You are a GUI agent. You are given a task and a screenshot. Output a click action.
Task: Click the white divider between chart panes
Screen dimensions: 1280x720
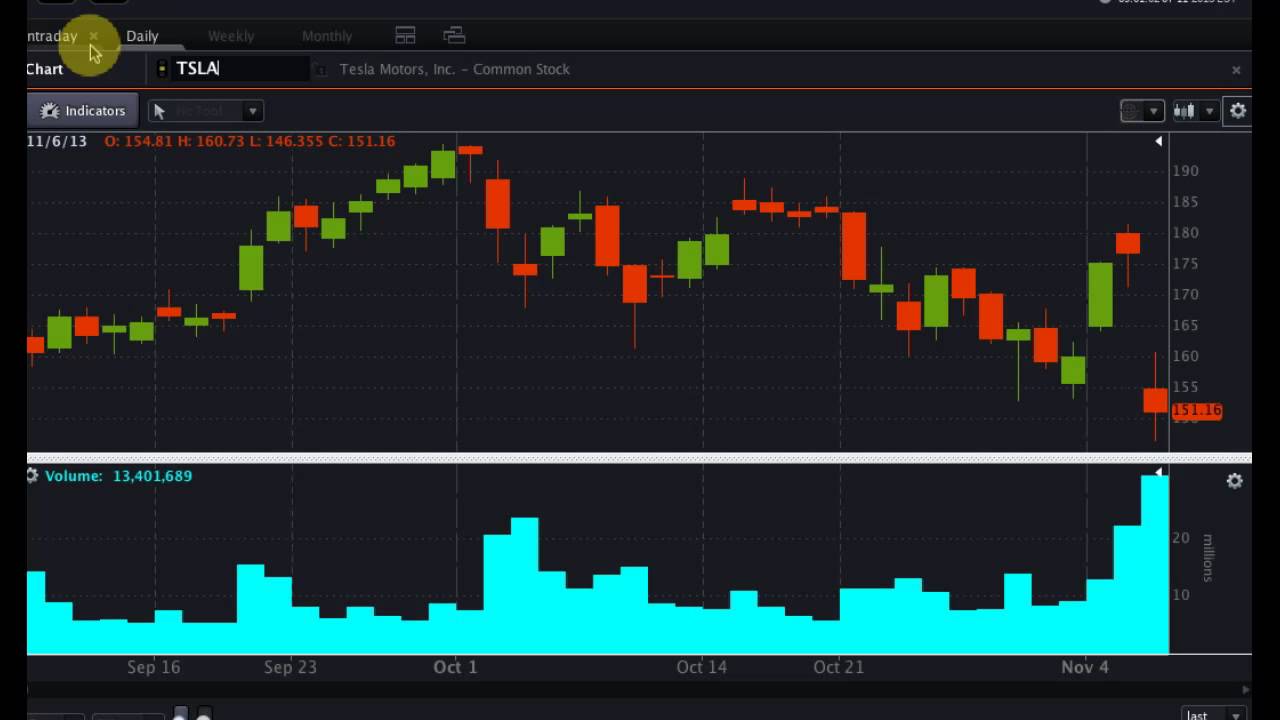click(x=639, y=458)
